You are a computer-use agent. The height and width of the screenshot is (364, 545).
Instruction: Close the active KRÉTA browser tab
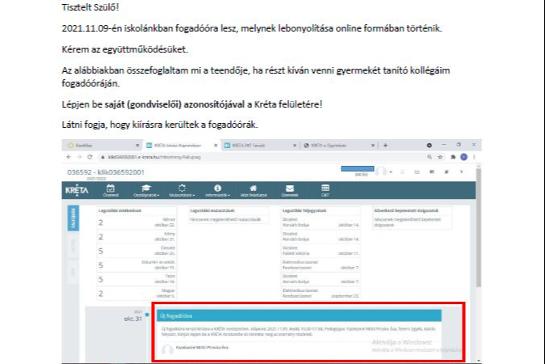pyautogui.click(x=215, y=145)
